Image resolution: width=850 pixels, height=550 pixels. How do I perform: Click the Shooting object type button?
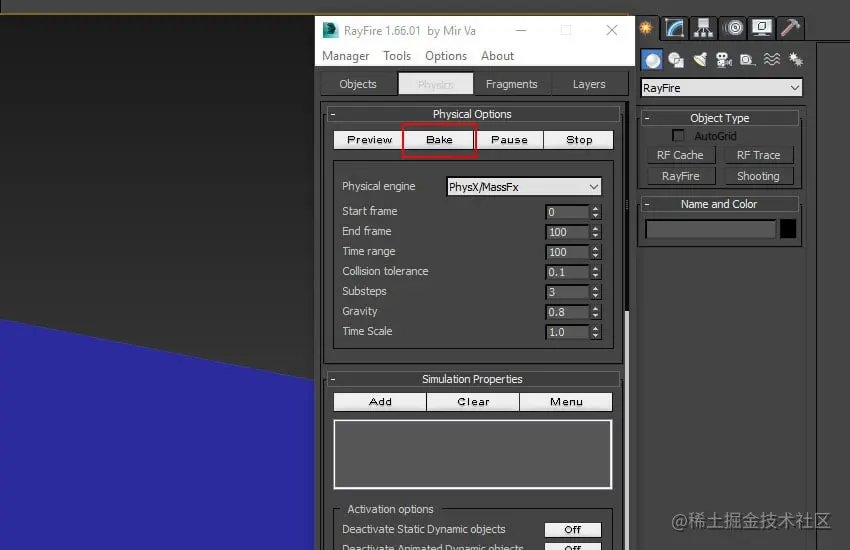tap(758, 176)
